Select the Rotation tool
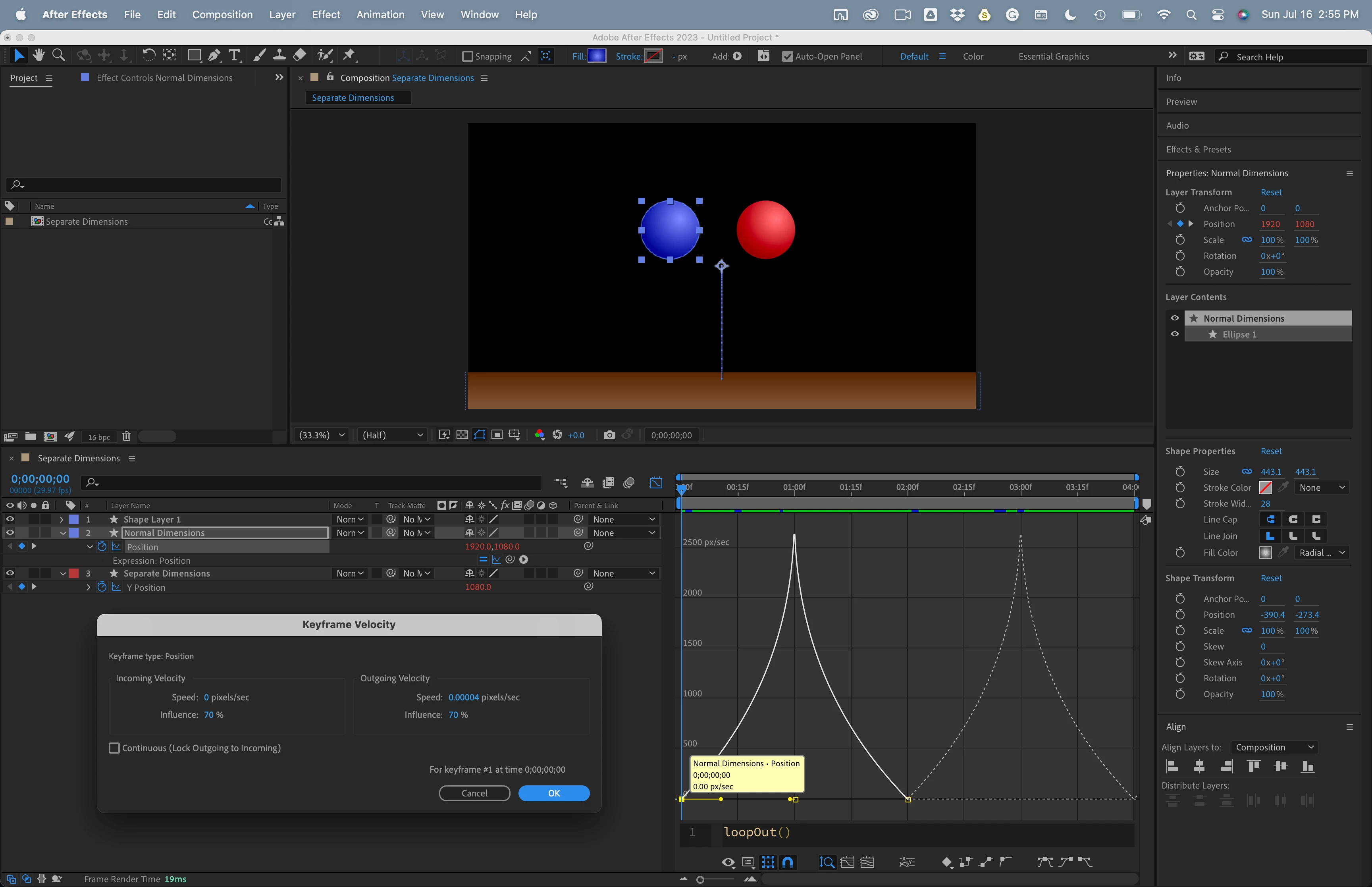Viewport: 1372px width, 887px height. coord(148,55)
